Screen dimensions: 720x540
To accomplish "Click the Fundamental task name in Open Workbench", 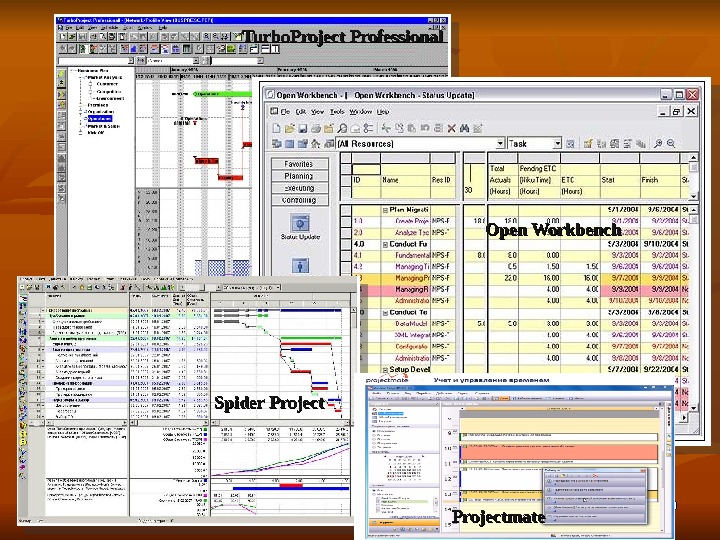I will tap(412, 255).
